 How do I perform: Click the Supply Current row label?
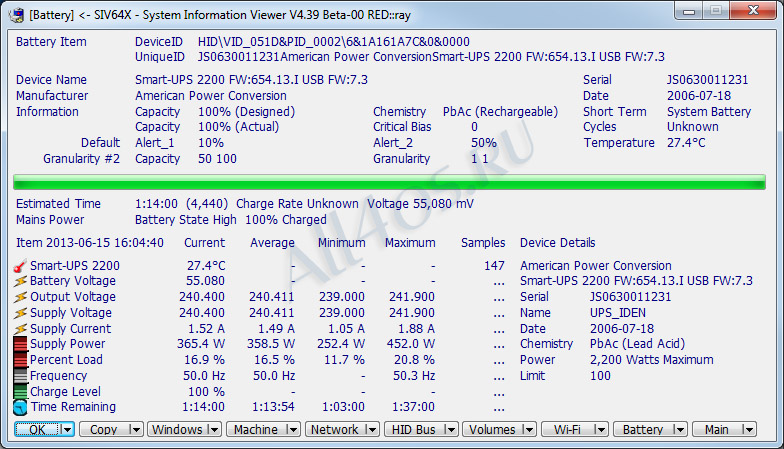tap(70, 330)
